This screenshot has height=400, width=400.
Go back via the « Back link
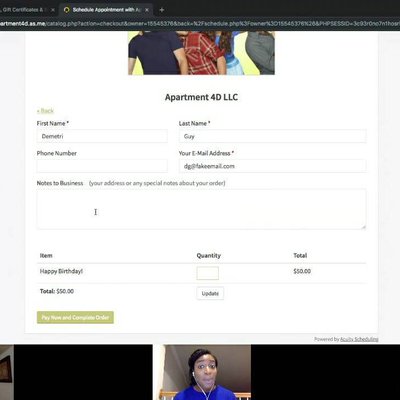[x=45, y=111]
